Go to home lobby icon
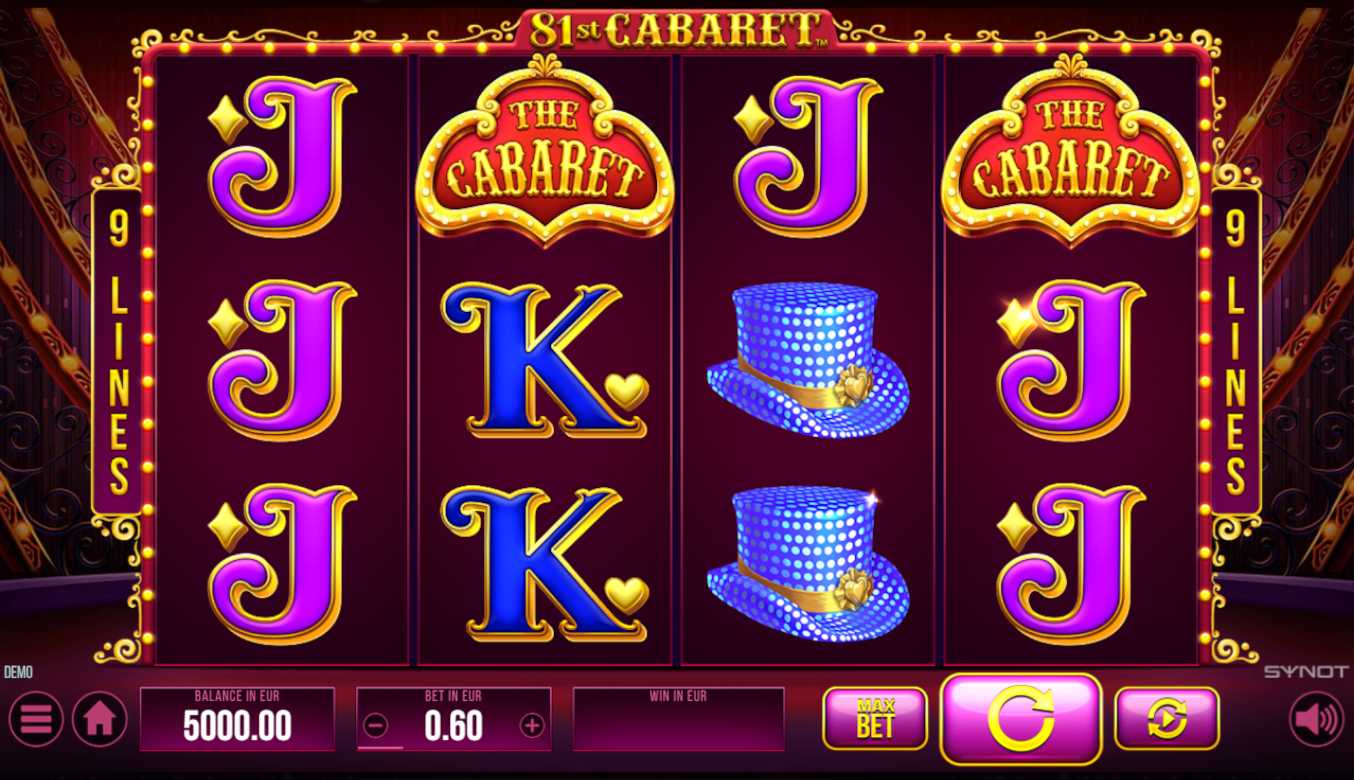 click(99, 719)
